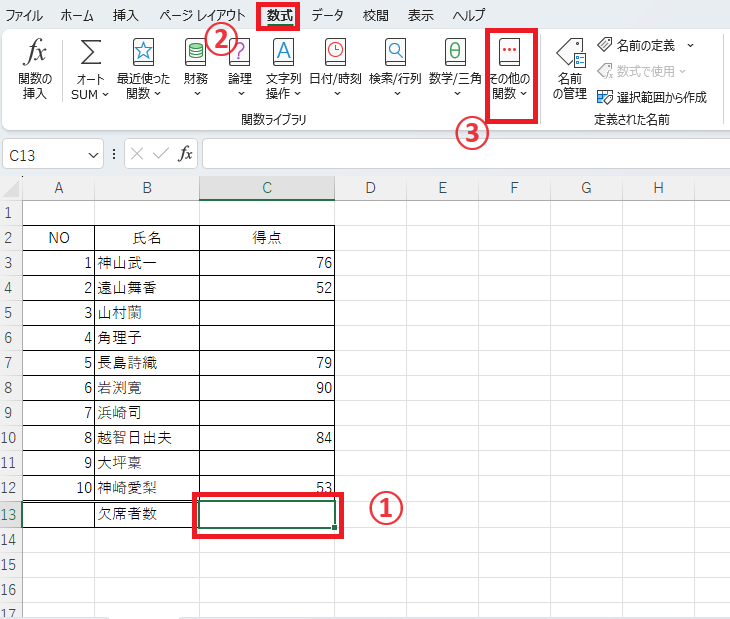Select column C header
The height and width of the screenshot is (619, 730).
(267, 188)
